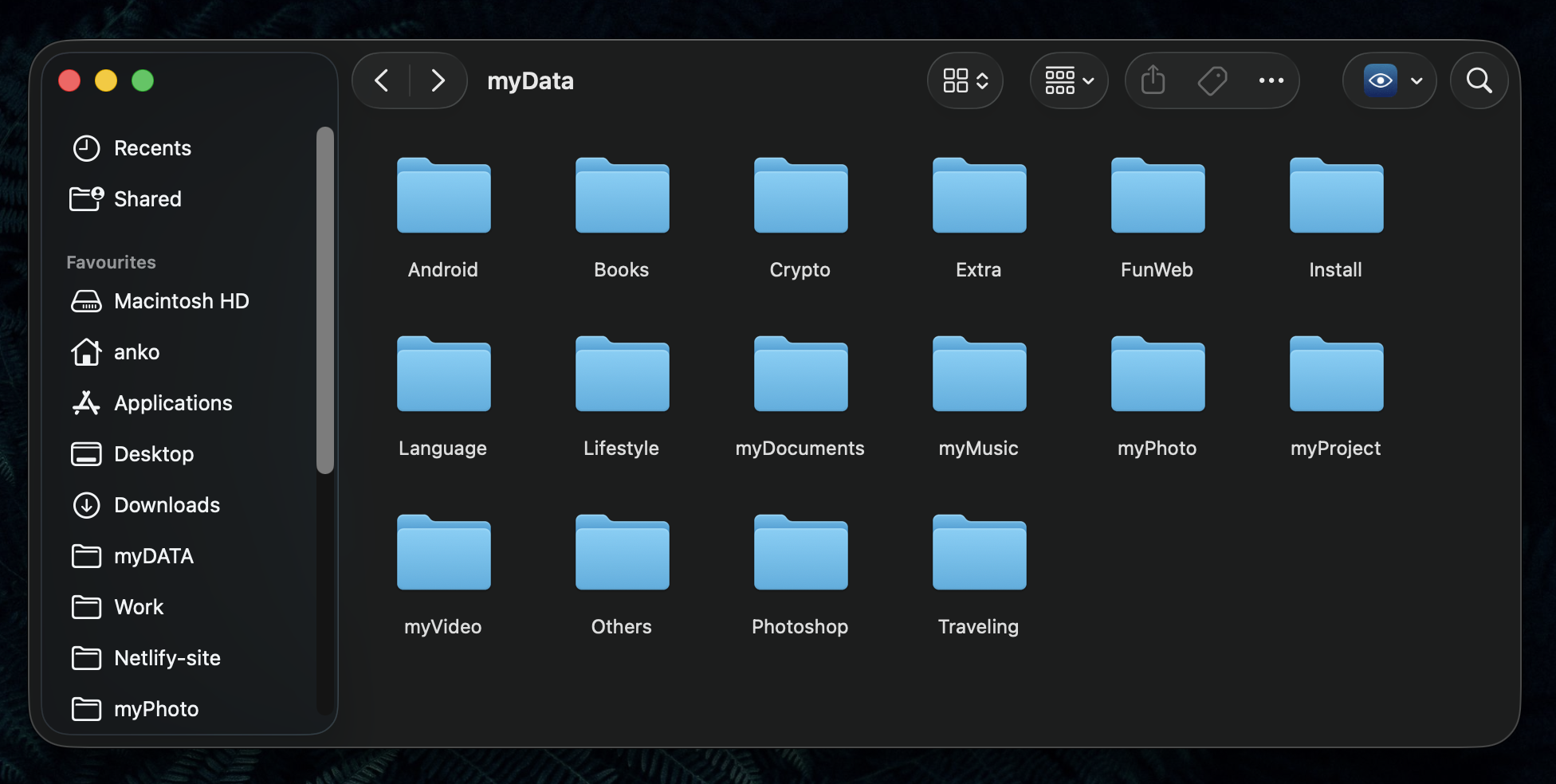
Task: Open the Search magnifier icon
Action: point(1479,80)
